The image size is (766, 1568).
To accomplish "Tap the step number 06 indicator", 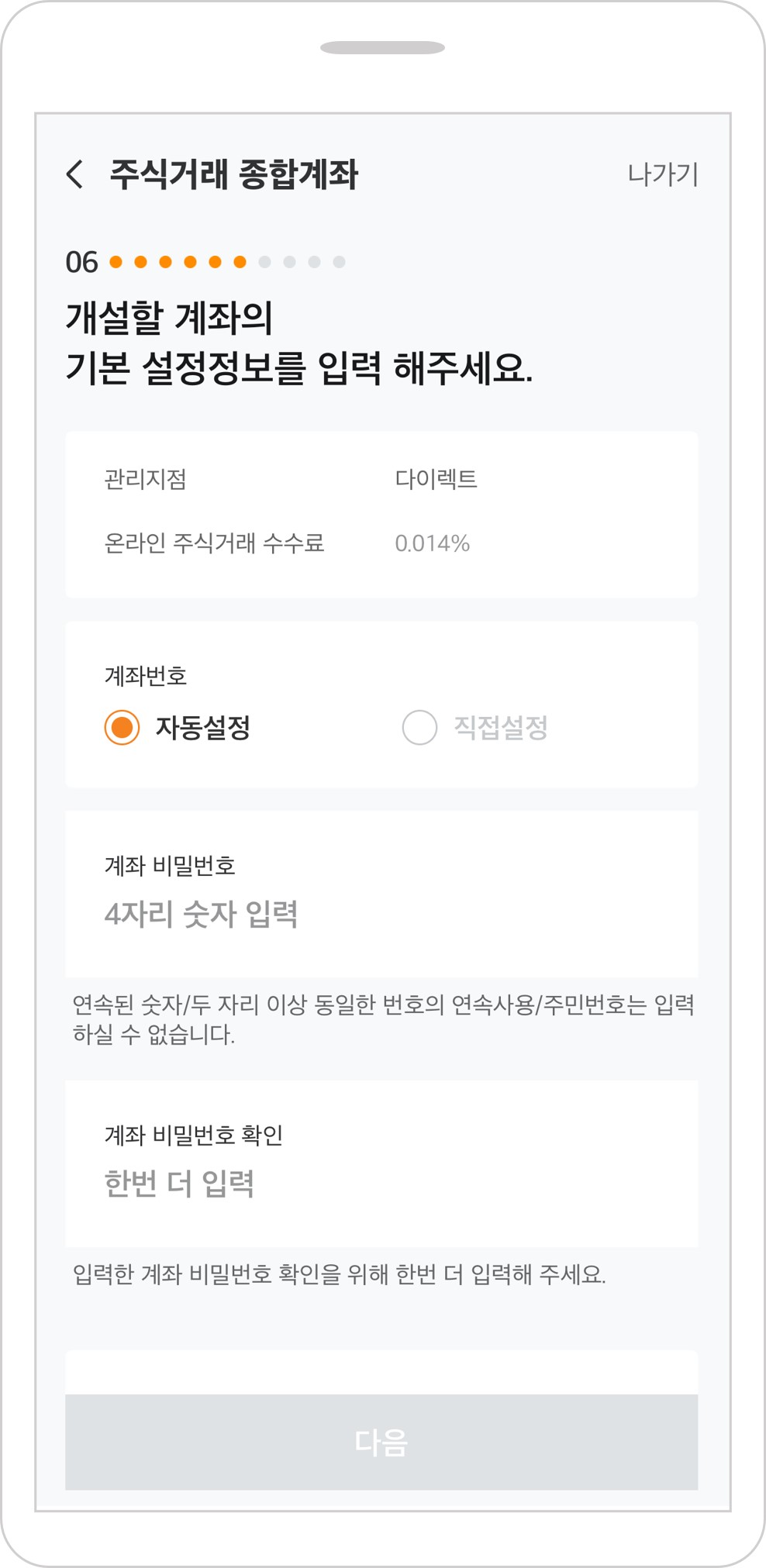I will point(81,262).
